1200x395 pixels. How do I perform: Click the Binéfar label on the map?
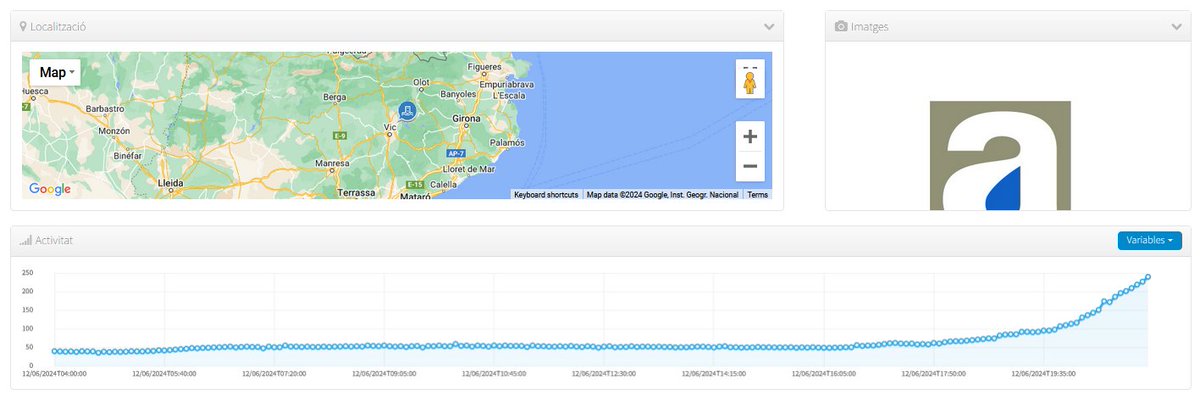click(127, 156)
